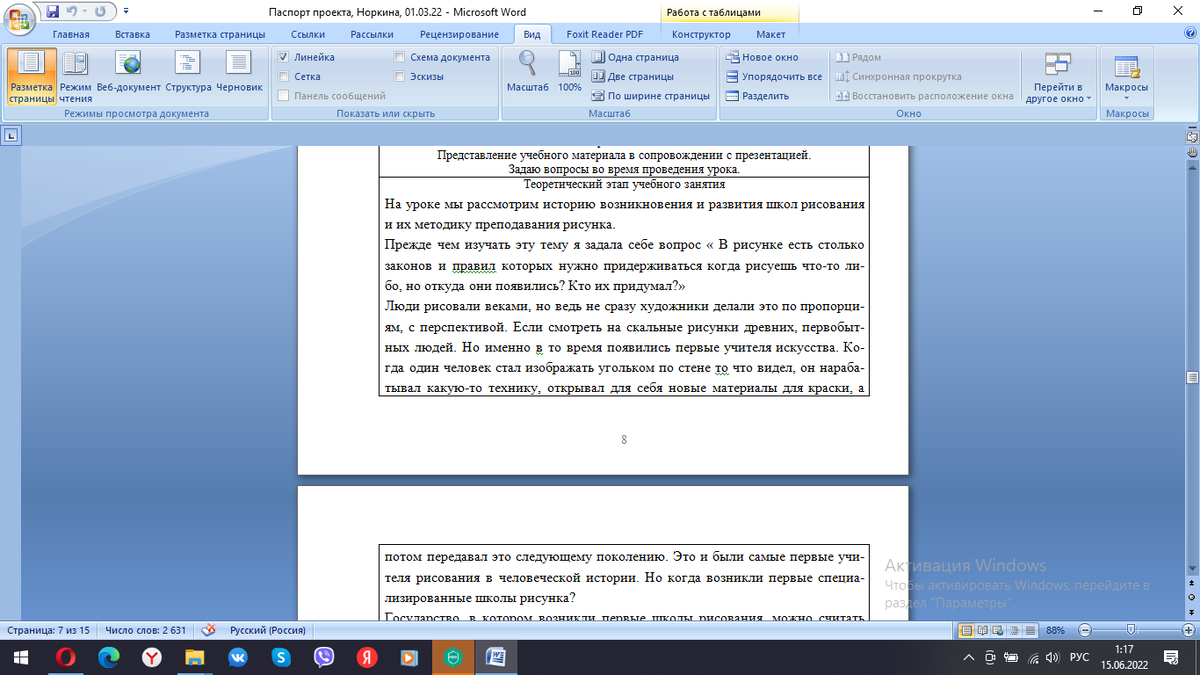
Task: Open the Ссылки ribbon tab
Action: (308, 34)
